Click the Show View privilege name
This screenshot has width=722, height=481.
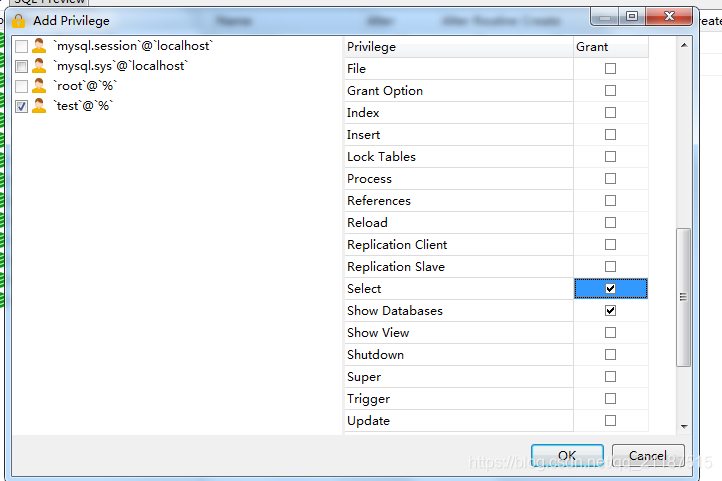click(378, 333)
